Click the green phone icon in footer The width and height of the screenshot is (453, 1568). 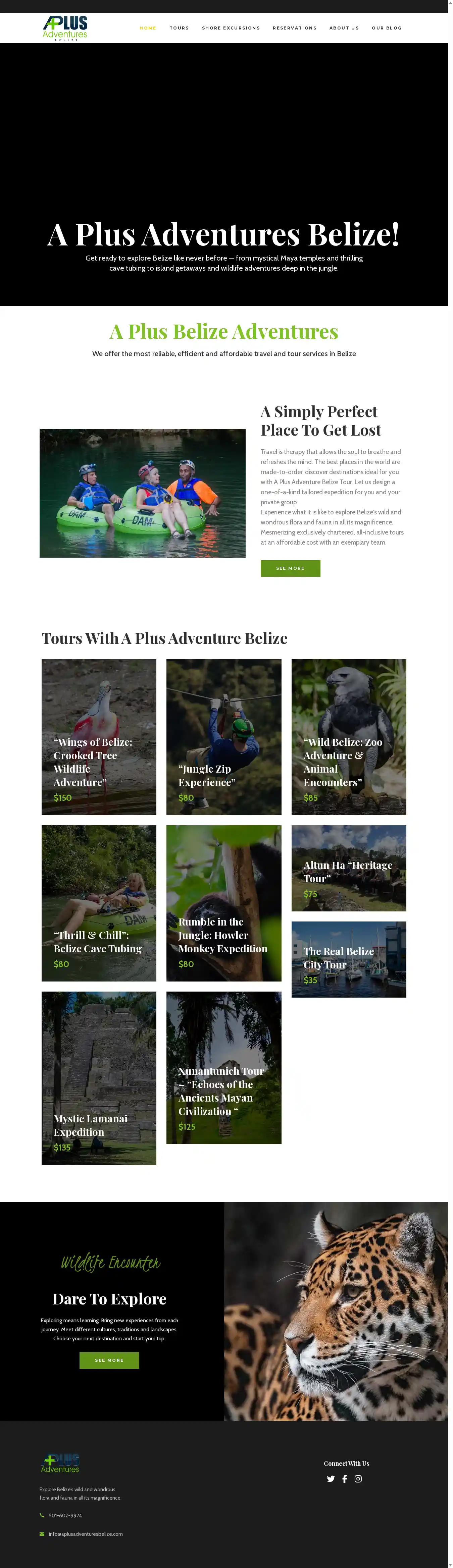(x=42, y=1515)
